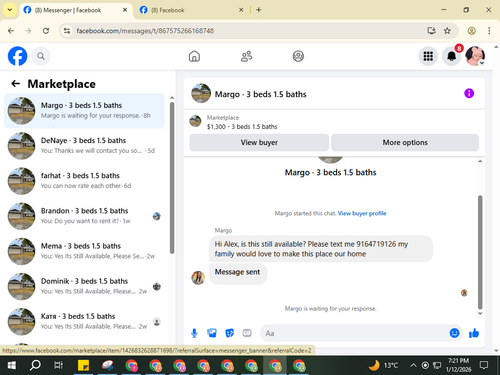Image resolution: width=500 pixels, height=375 pixels.
Task: Open Chrome three-dot menu
Action: (489, 31)
